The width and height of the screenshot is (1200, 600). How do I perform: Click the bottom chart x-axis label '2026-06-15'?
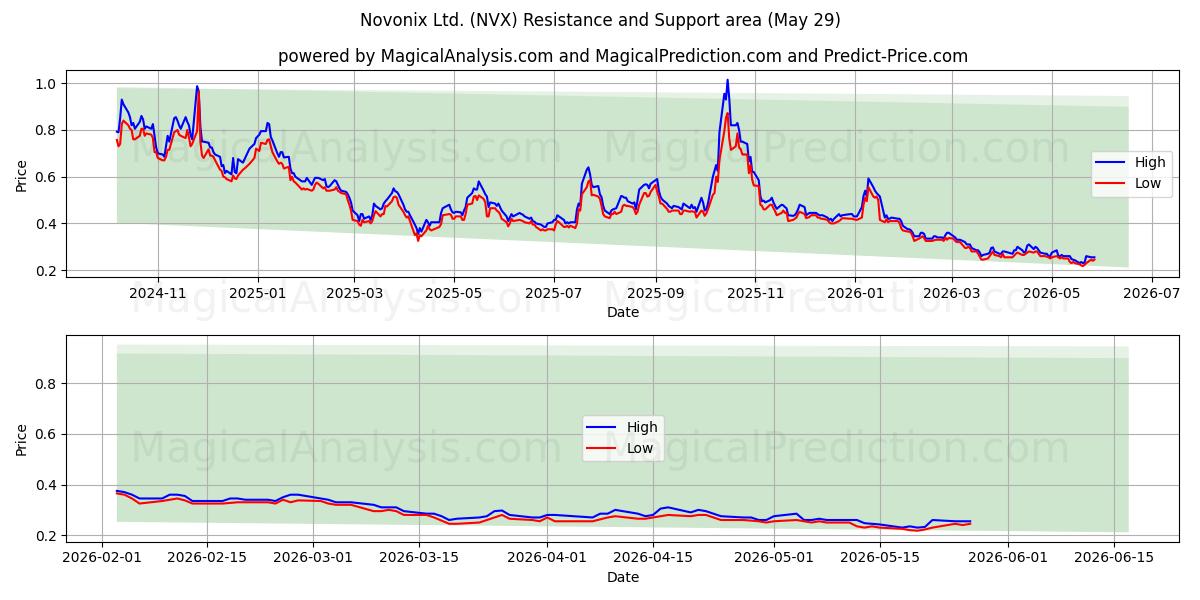point(1112,559)
